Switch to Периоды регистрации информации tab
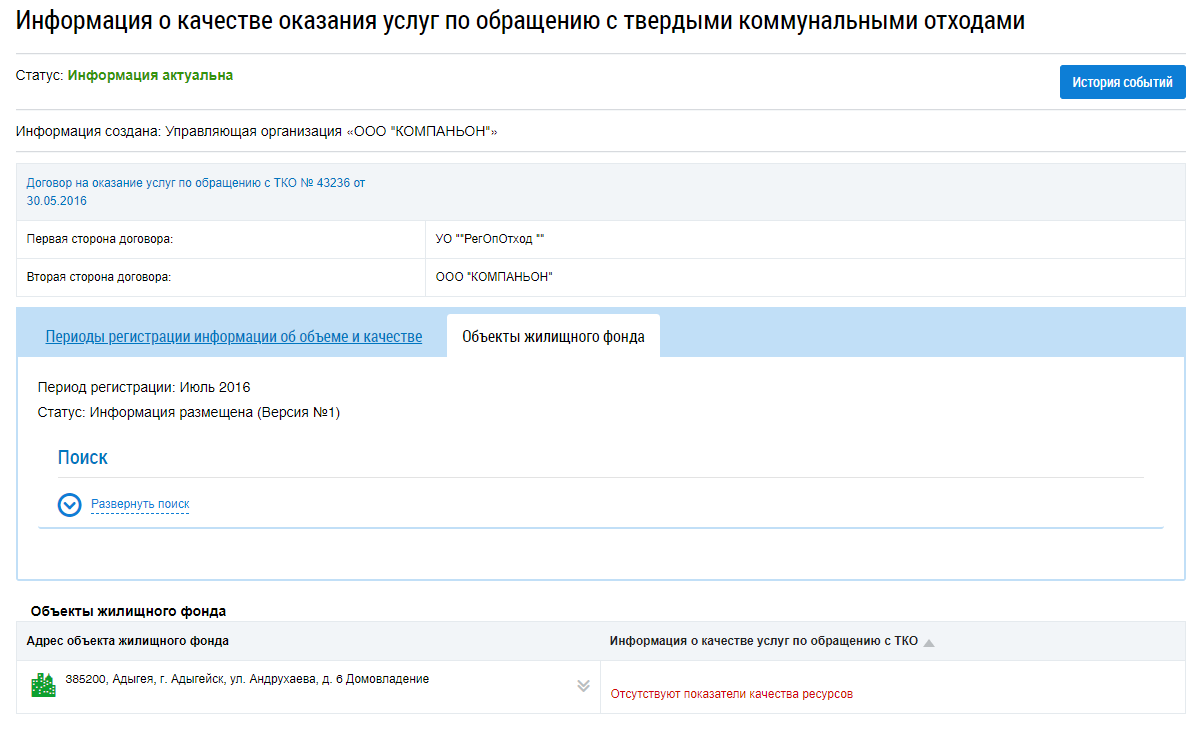The width and height of the screenshot is (1203, 740). 233,337
